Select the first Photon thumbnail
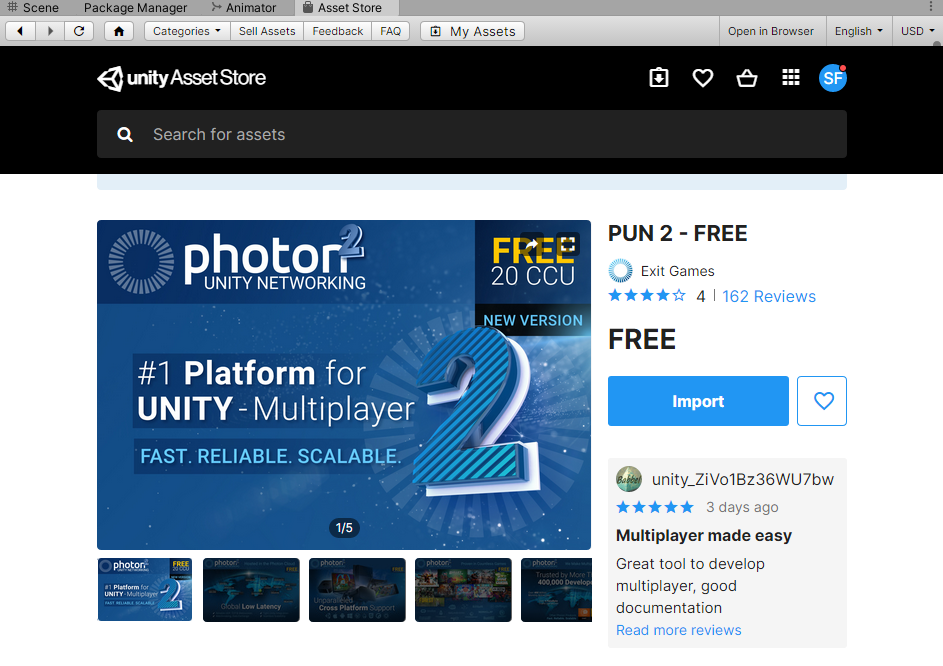Viewport: 943px width, 666px height. tap(144, 590)
